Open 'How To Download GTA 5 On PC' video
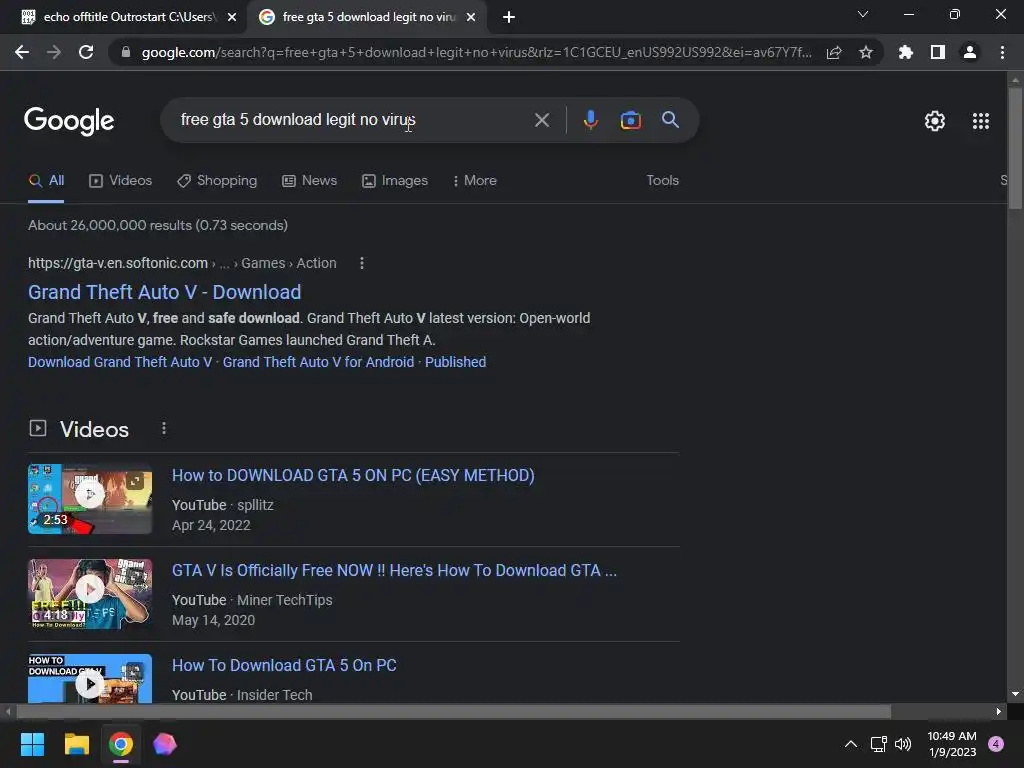 [x=284, y=665]
